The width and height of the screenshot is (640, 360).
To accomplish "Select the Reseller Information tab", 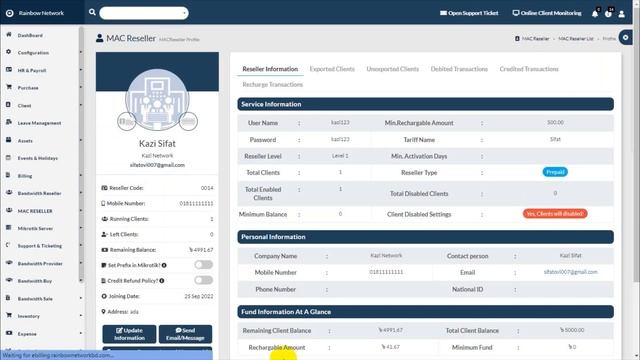I will [x=270, y=69].
